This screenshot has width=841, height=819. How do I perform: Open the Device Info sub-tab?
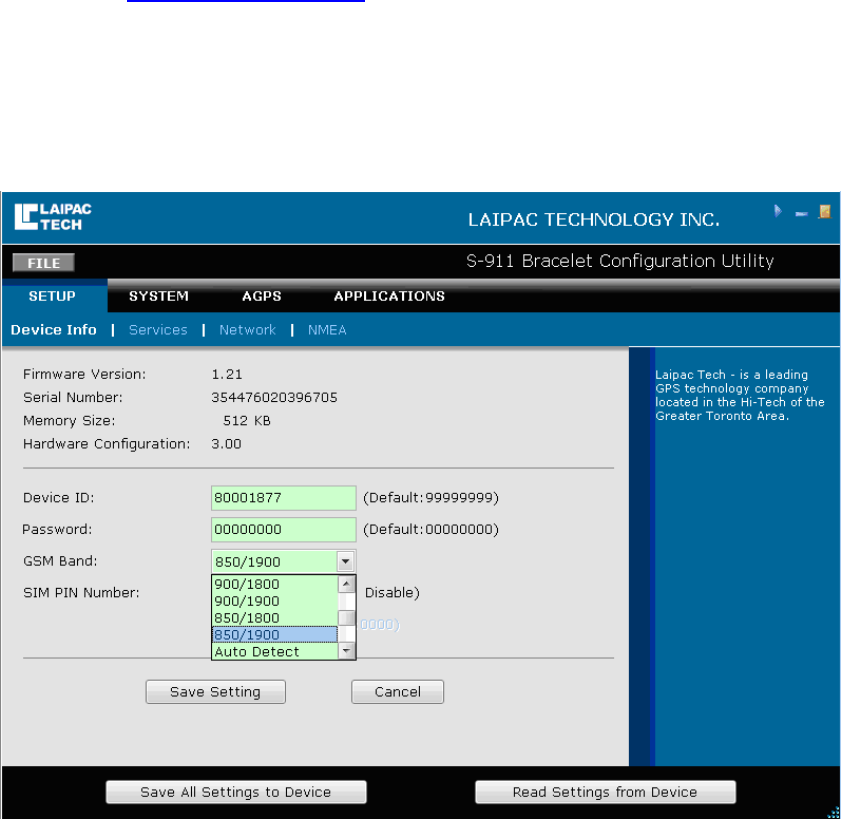tap(54, 330)
